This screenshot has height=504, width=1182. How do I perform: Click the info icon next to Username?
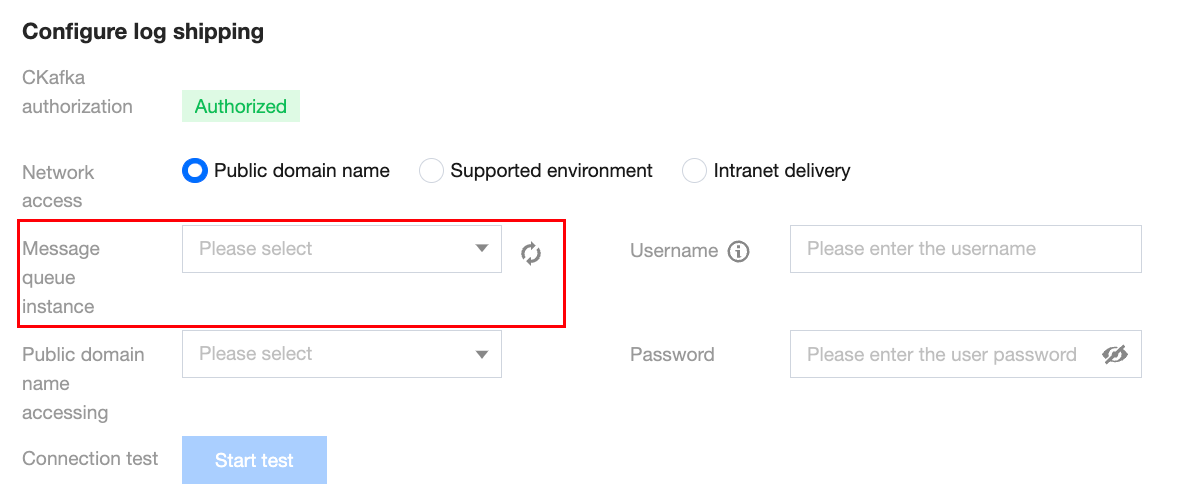point(739,251)
